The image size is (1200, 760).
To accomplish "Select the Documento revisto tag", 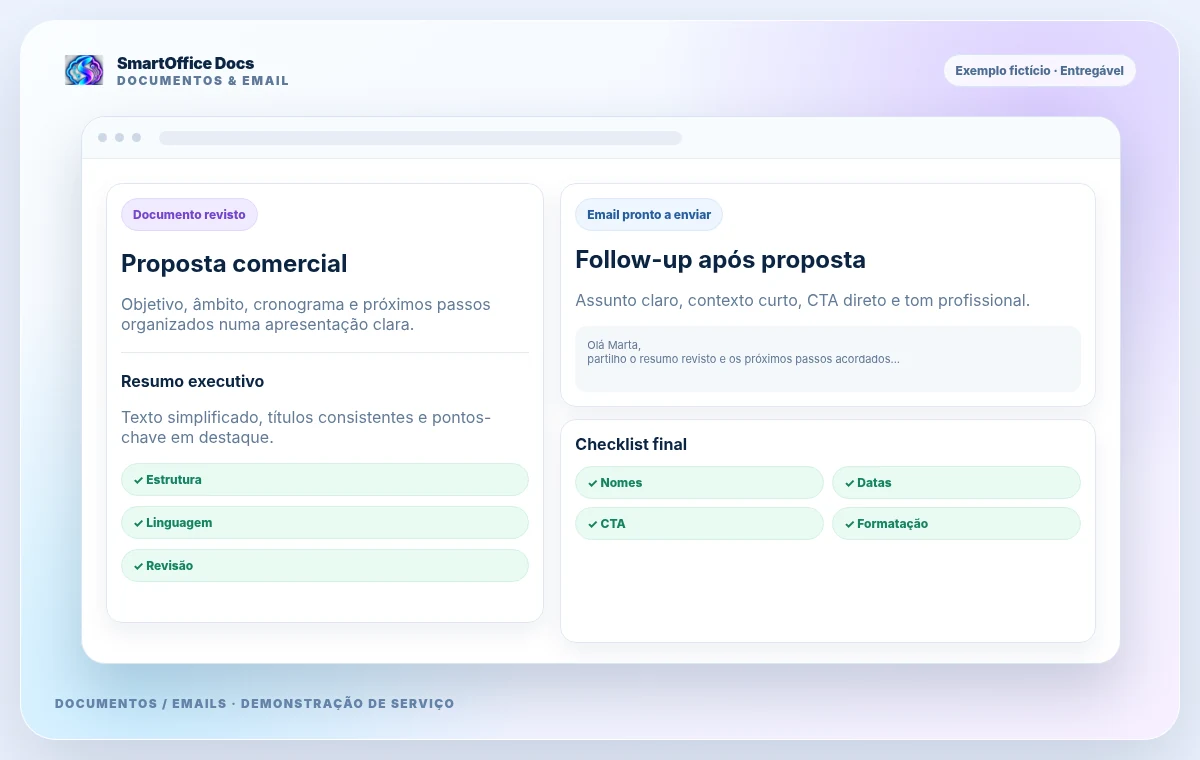I will [x=189, y=215].
